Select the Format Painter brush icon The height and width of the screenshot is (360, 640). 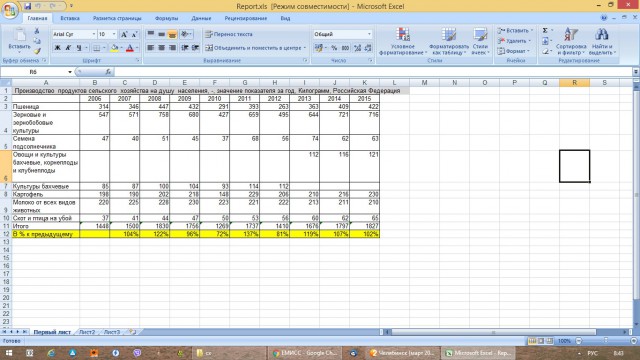point(37,51)
